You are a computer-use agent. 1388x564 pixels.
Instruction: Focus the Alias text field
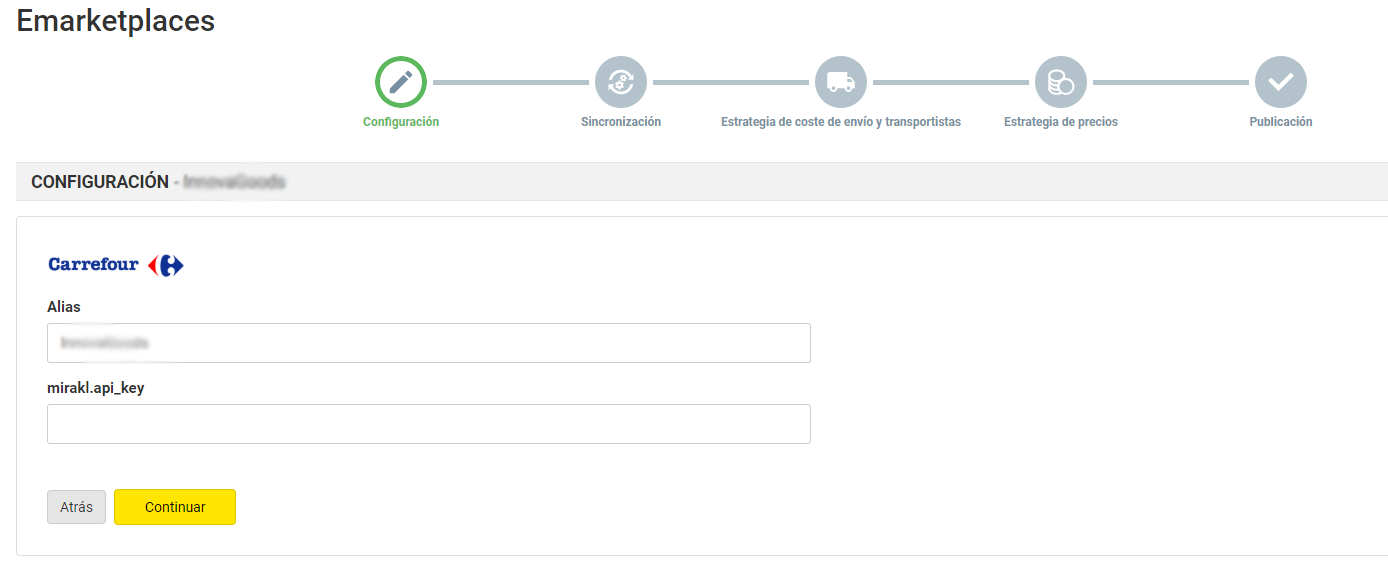[x=428, y=343]
